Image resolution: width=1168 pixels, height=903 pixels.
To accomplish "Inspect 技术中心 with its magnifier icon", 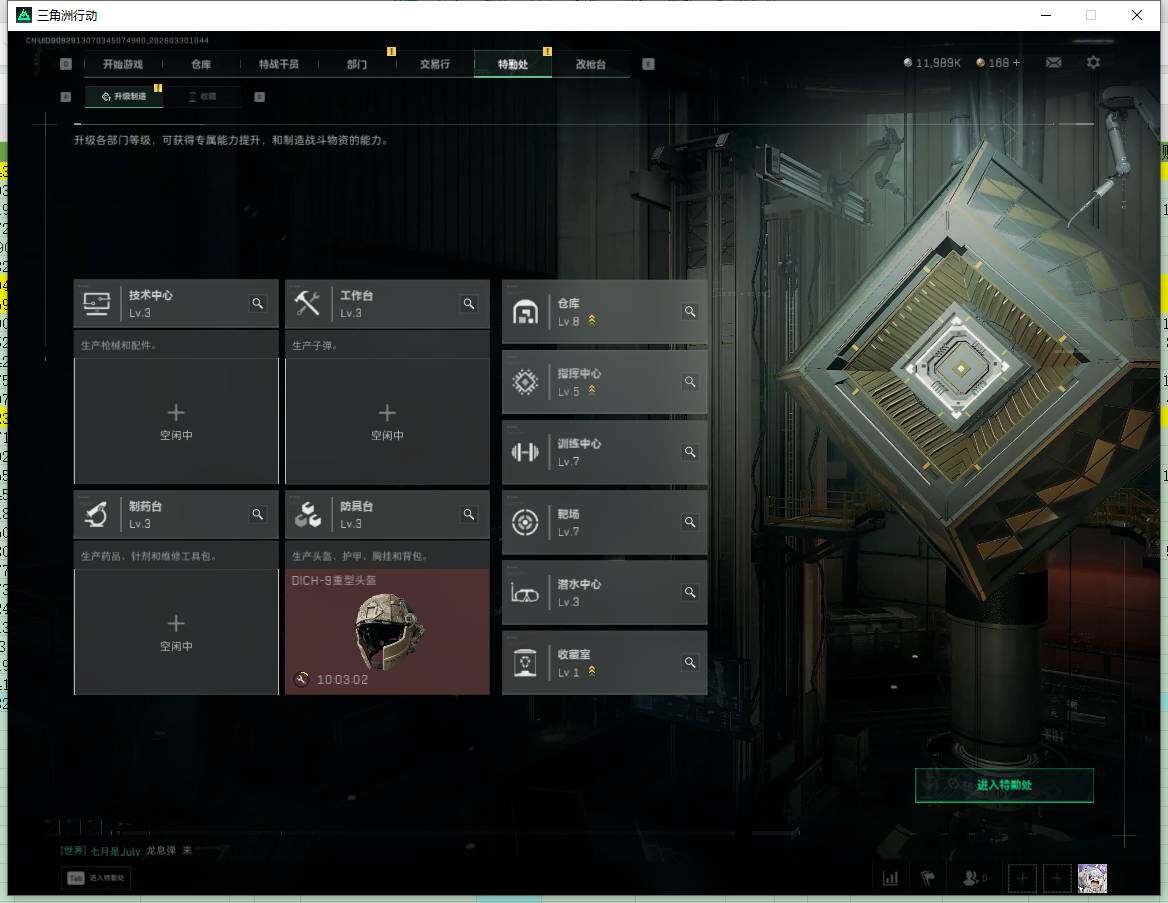I will coord(258,303).
